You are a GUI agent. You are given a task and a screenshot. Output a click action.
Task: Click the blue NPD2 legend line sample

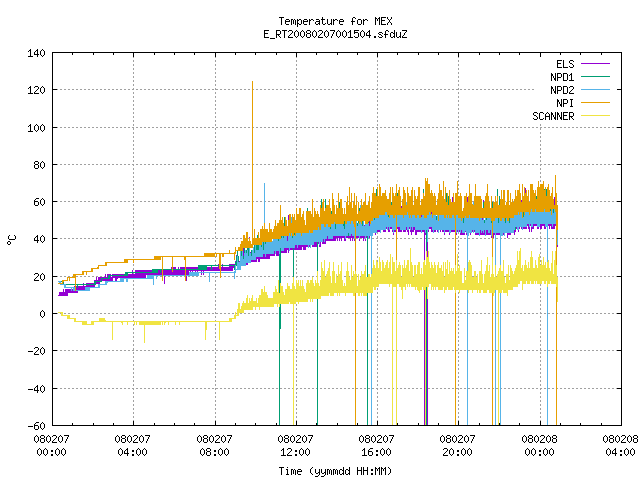[596, 89]
